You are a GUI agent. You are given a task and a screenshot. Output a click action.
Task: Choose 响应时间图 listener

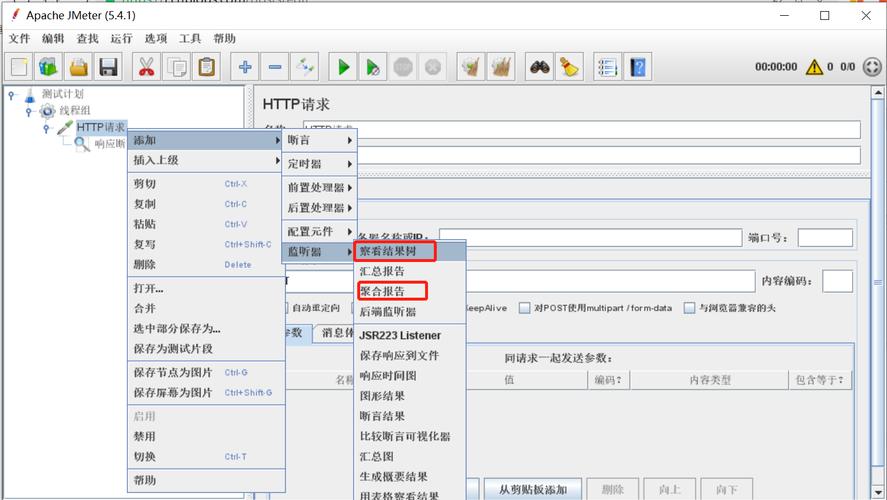pyautogui.click(x=410, y=376)
